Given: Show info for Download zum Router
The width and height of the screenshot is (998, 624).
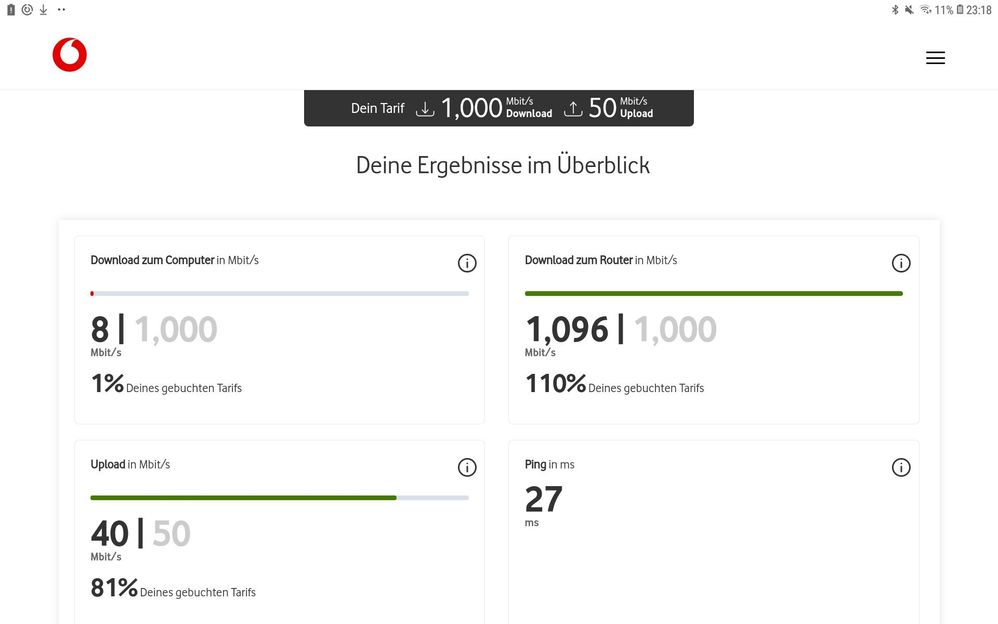Looking at the screenshot, I should pyautogui.click(x=901, y=263).
